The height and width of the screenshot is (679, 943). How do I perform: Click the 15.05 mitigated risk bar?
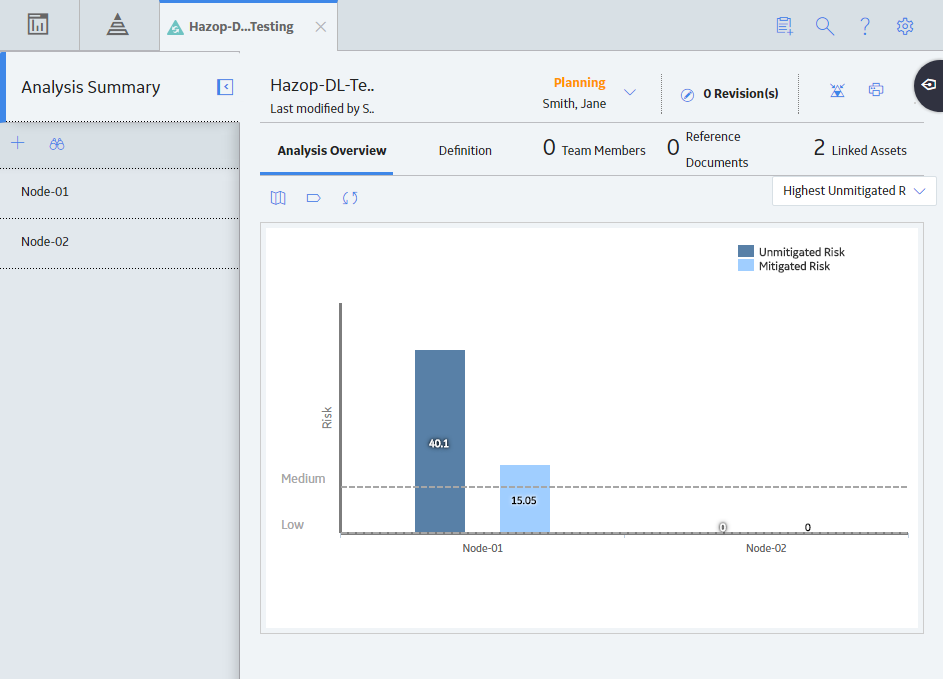click(x=525, y=499)
